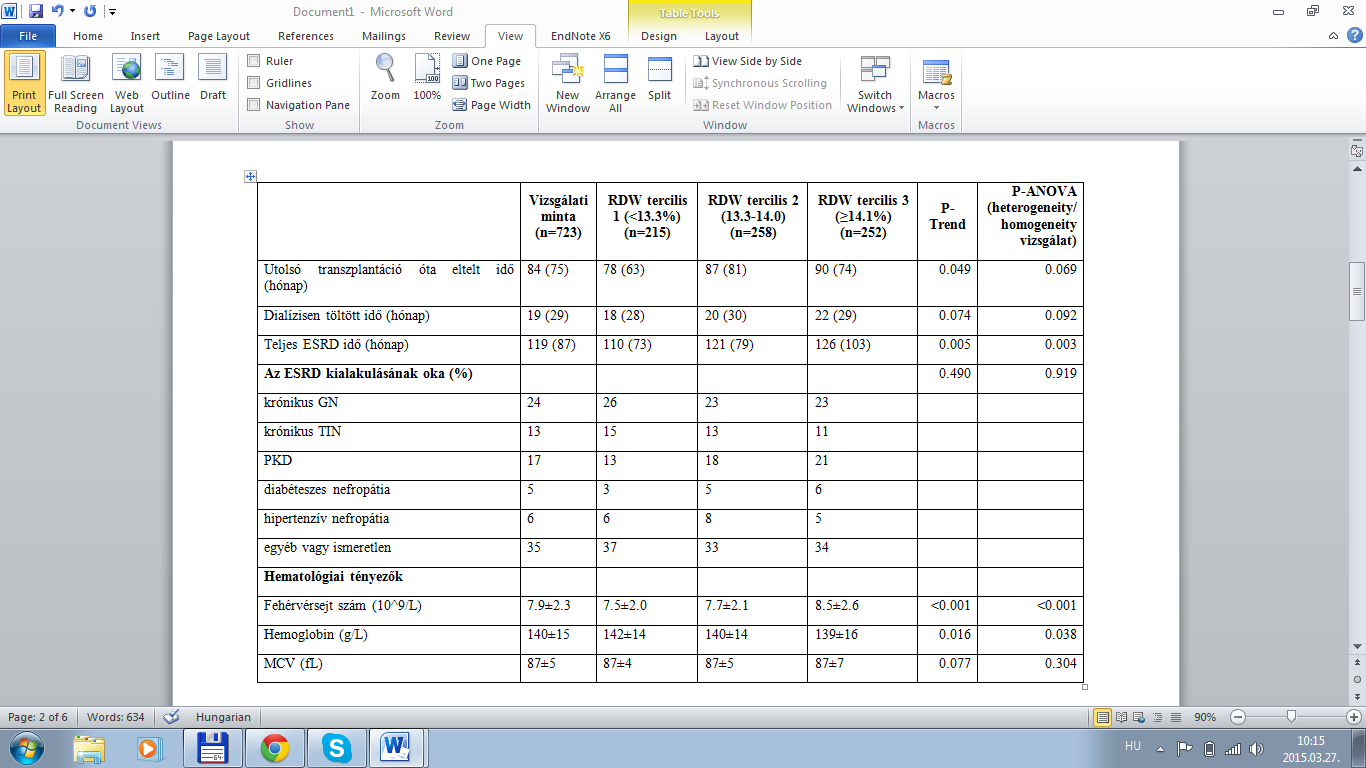Open the File tab
Screen dimensions: 1366x768
point(28,36)
